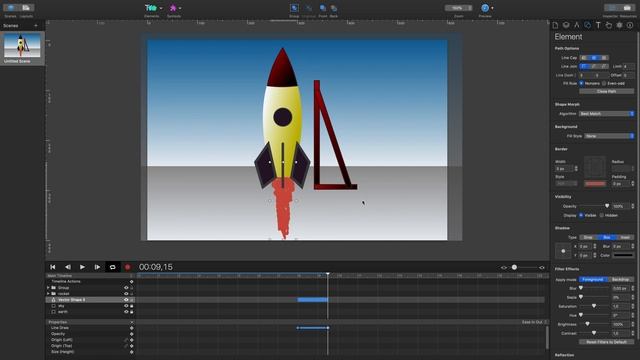640x360 pixels.
Task: Step back one frame
Action: [x=68, y=267]
